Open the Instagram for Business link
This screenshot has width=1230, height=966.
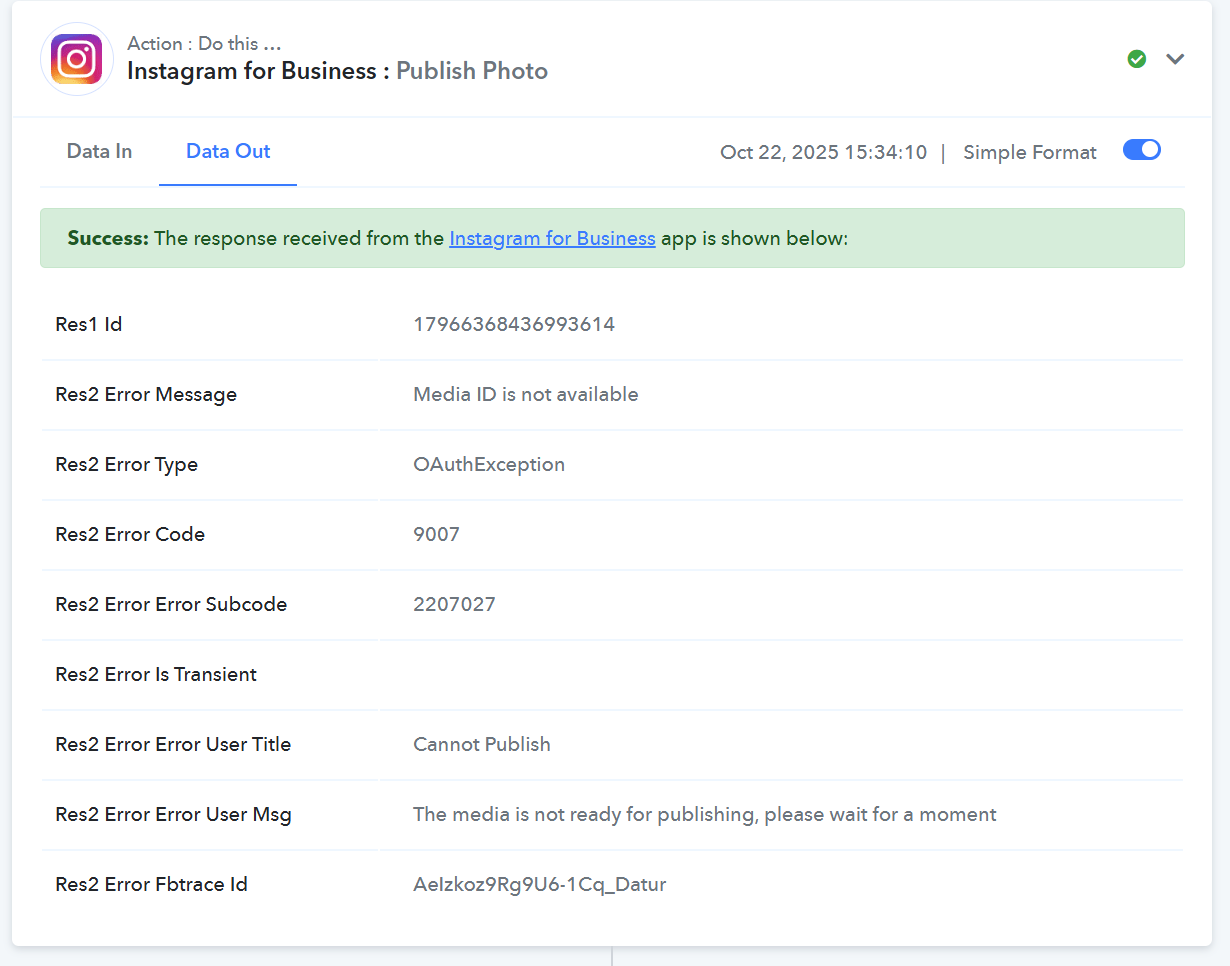pyautogui.click(x=552, y=238)
